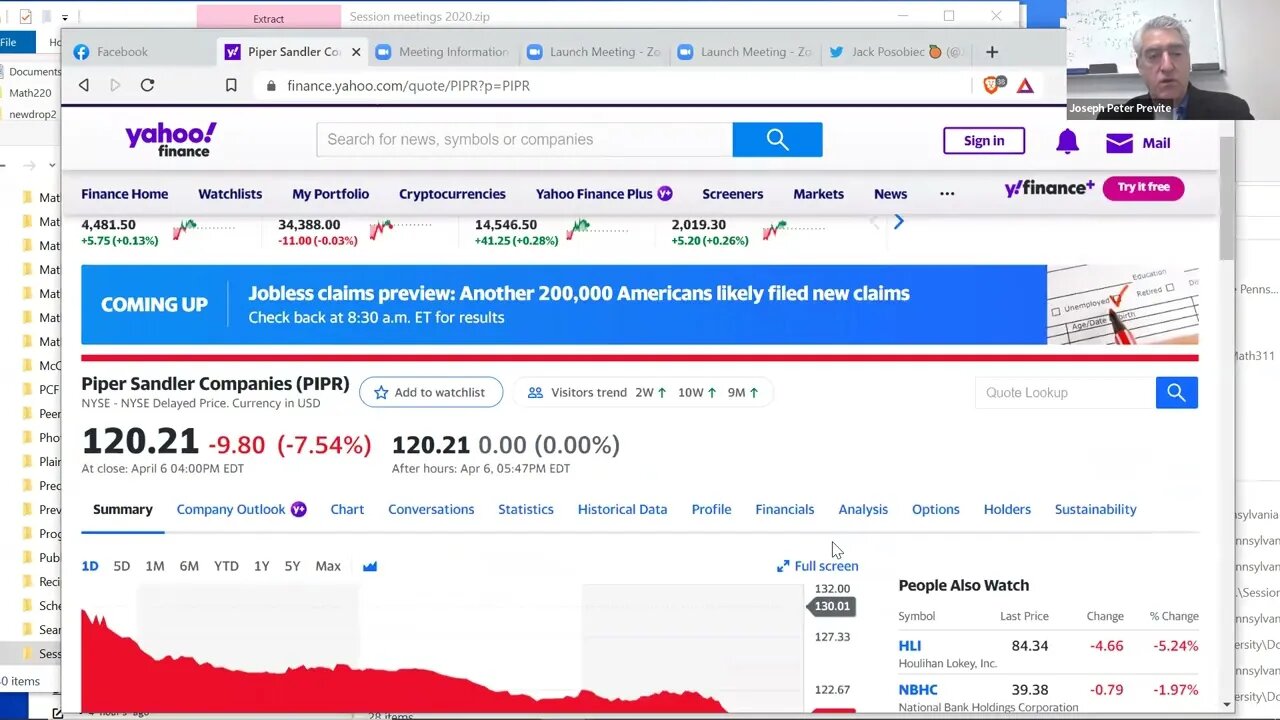Click the browser back arrow
The image size is (1280, 720).
[84, 85]
